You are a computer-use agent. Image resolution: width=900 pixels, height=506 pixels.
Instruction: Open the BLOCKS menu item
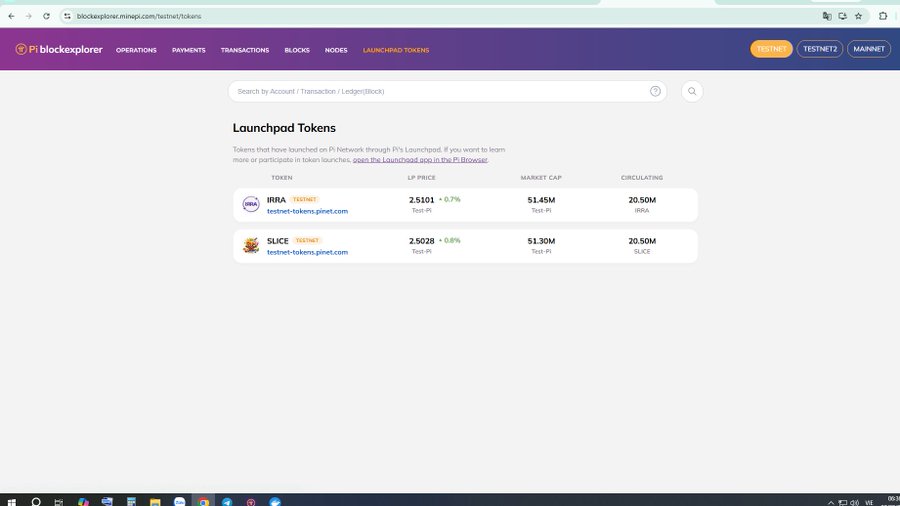(297, 50)
